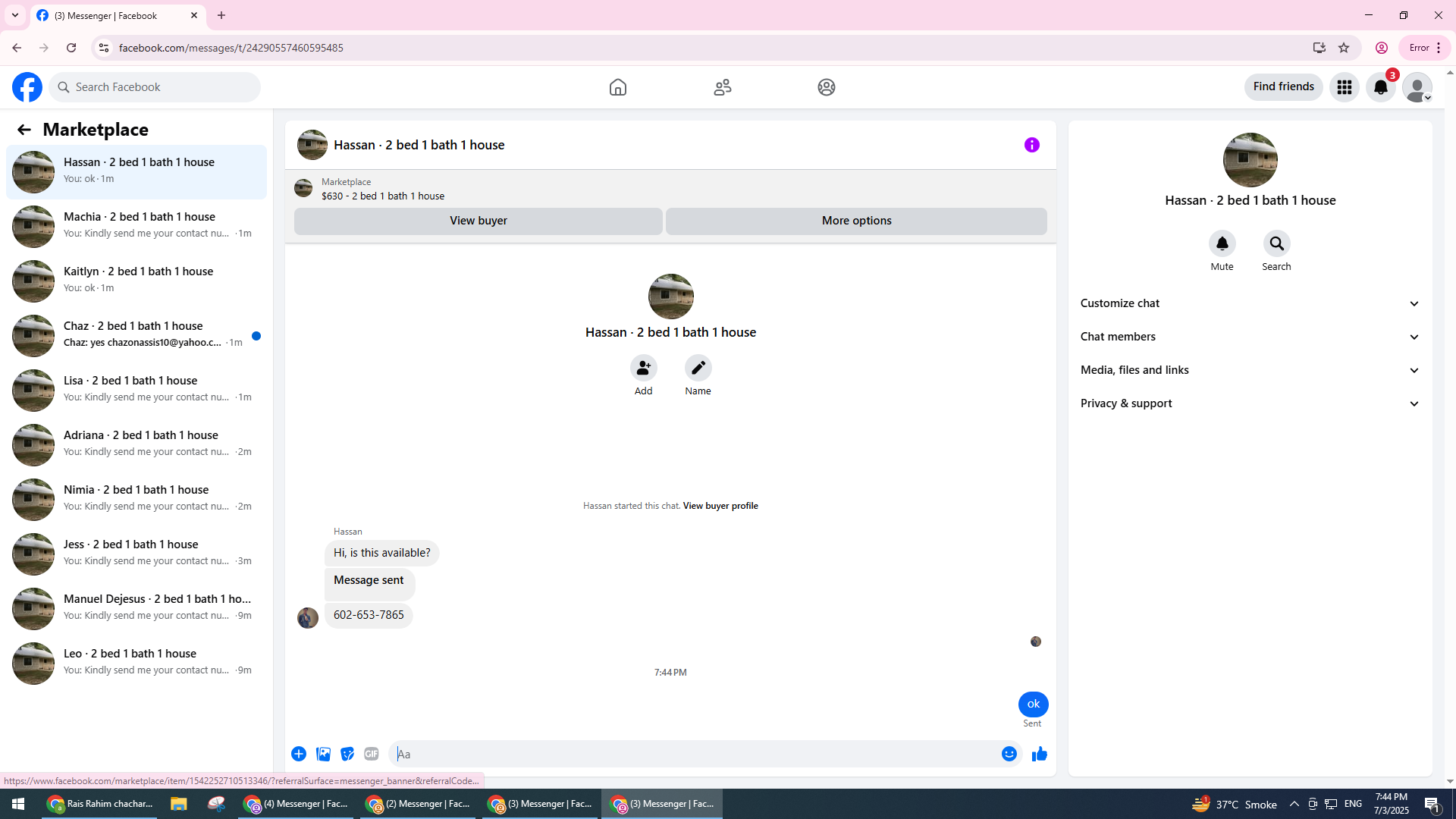Mute this conversation
The width and height of the screenshot is (1456, 819).
1222,244
